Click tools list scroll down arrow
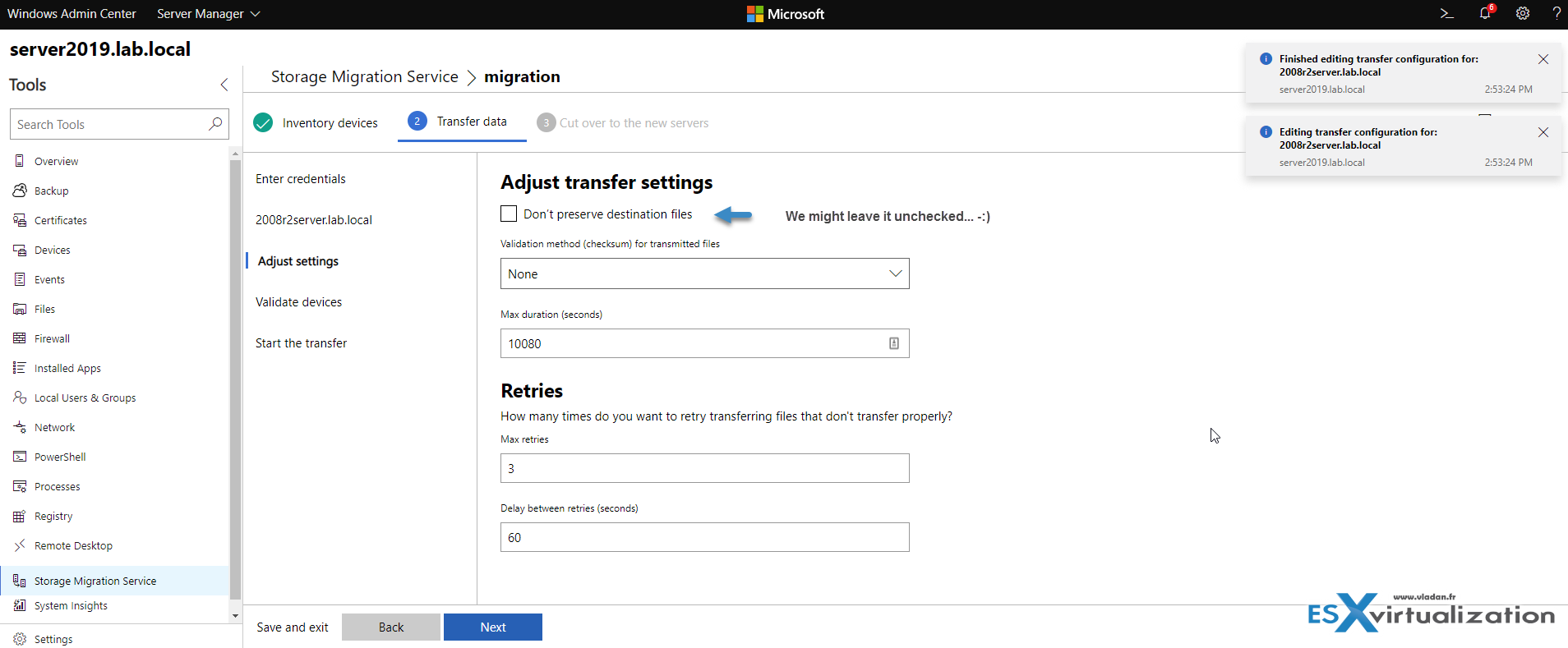This screenshot has height=648, width=1568. 236,615
